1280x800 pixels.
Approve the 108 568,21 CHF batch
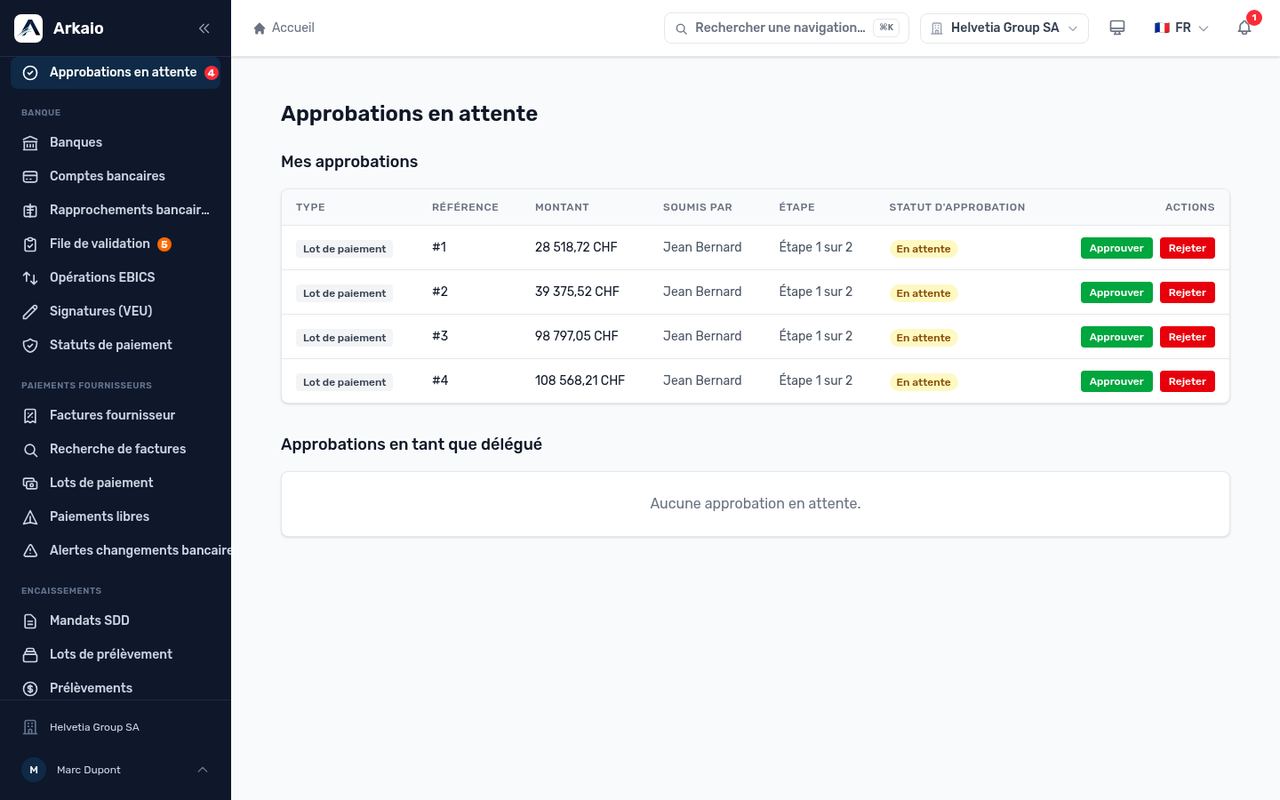pos(1116,381)
